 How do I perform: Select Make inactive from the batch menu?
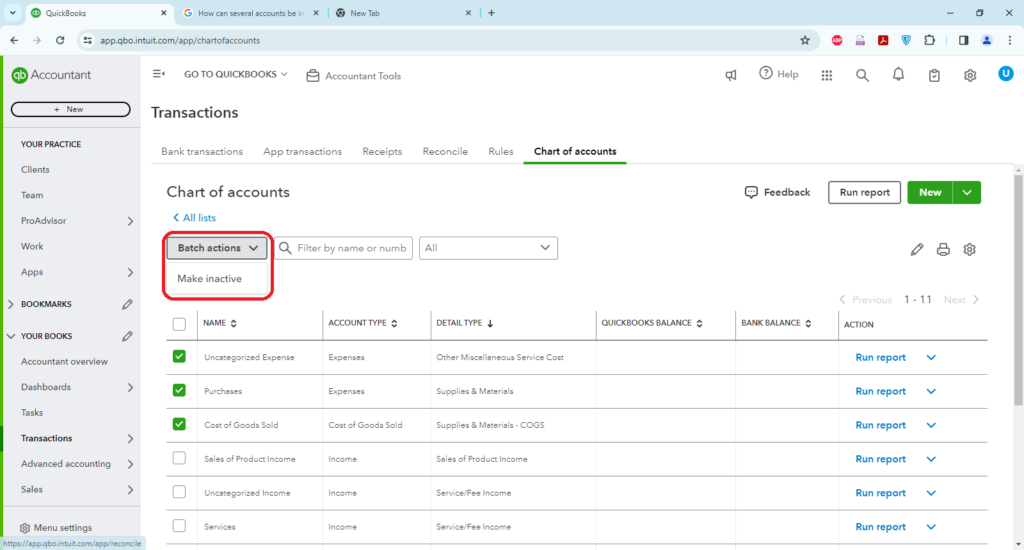(x=210, y=279)
